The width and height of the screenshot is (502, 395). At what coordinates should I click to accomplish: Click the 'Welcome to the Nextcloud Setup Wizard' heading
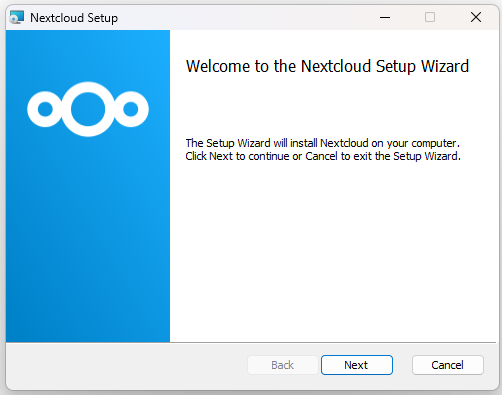pos(327,66)
